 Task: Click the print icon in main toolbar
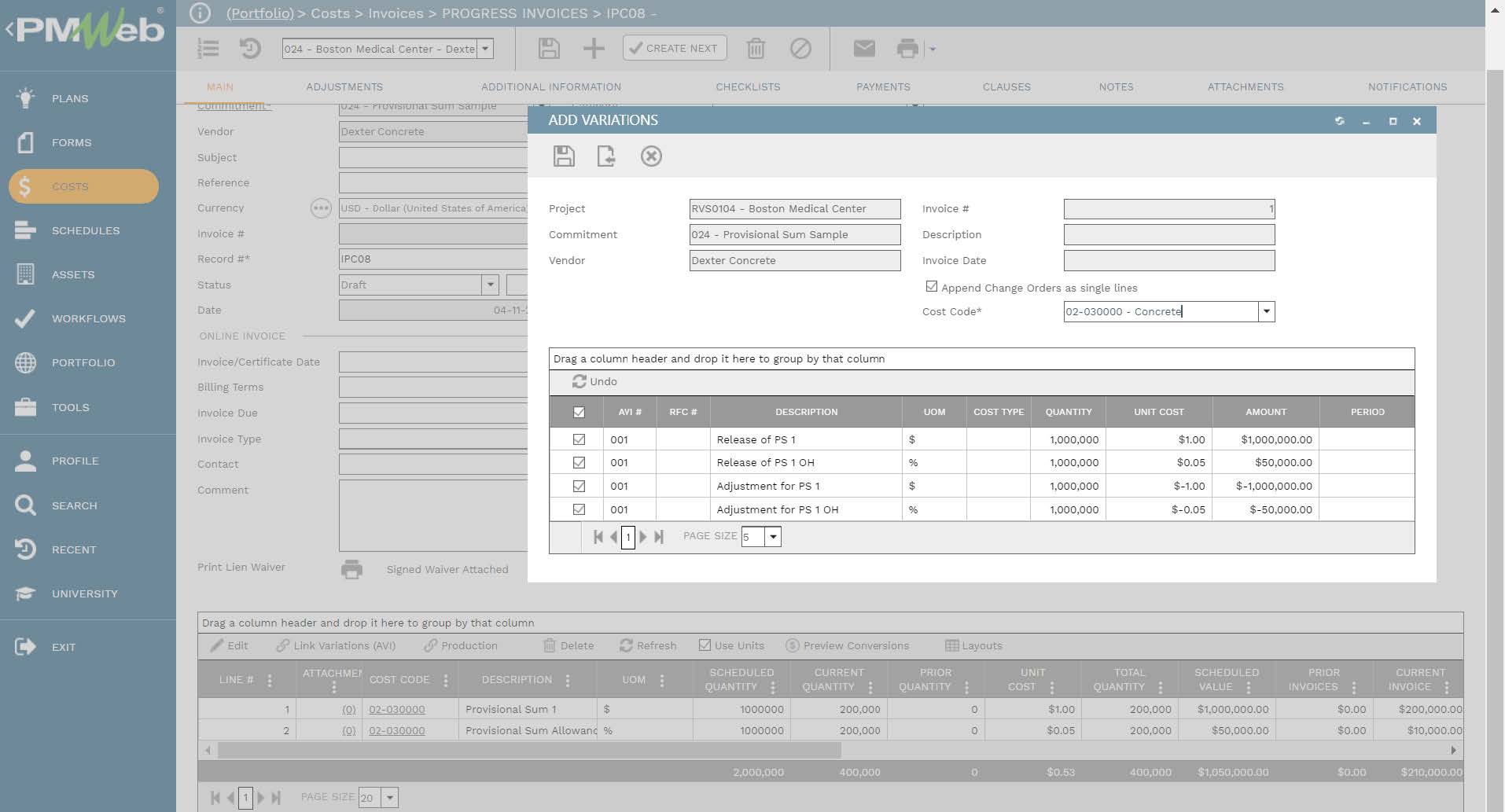[x=907, y=49]
